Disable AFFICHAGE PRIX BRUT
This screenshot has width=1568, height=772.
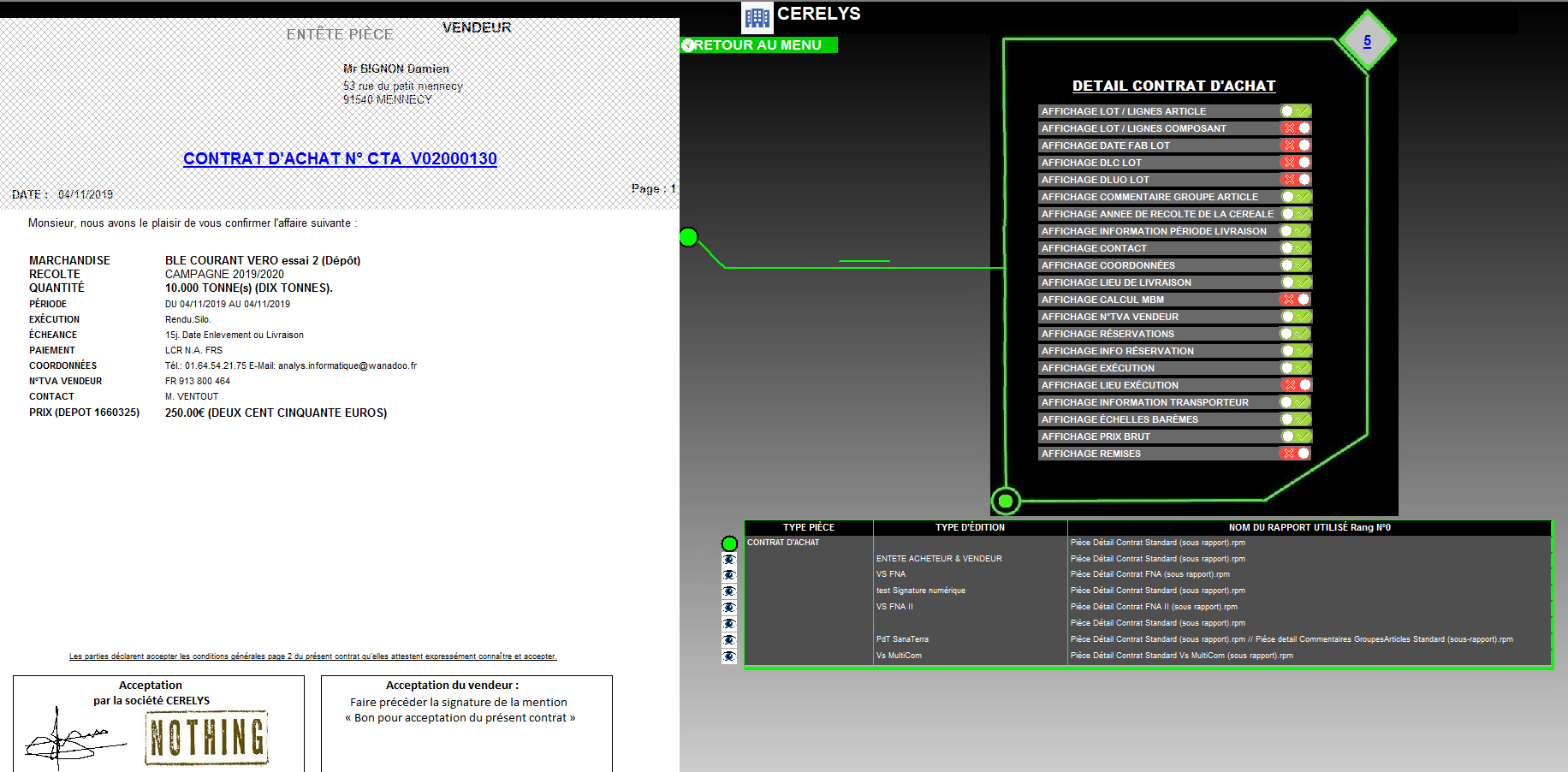click(x=1295, y=436)
